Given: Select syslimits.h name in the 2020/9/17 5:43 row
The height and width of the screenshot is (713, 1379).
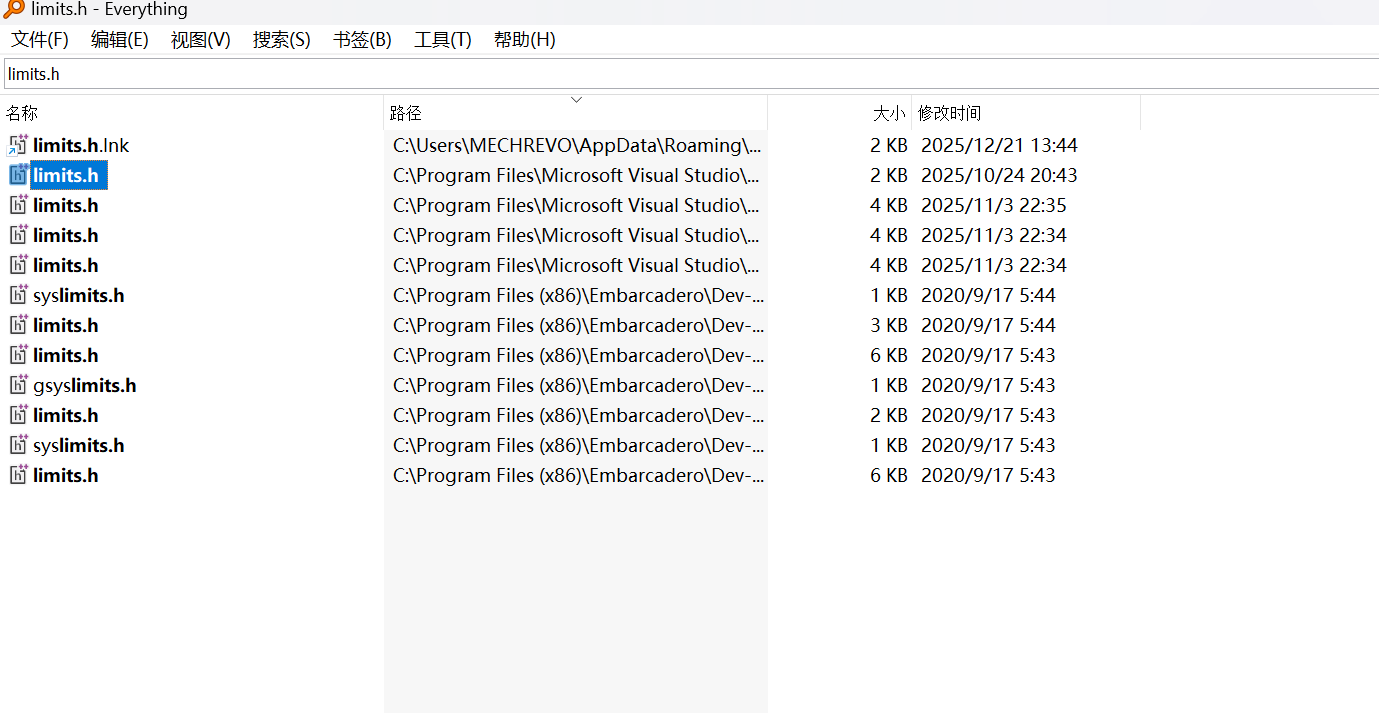Looking at the screenshot, I should pyautogui.click(x=79, y=445).
